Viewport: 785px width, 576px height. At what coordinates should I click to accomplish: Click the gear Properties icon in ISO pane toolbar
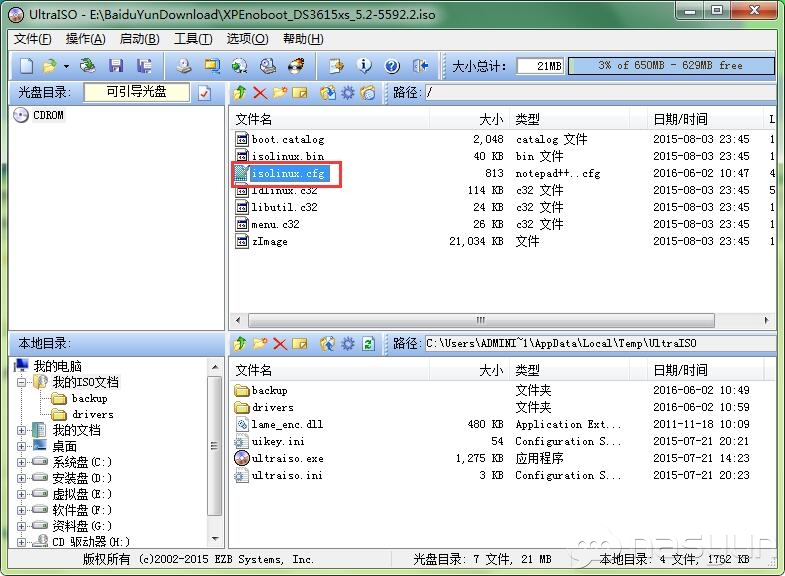click(x=347, y=93)
